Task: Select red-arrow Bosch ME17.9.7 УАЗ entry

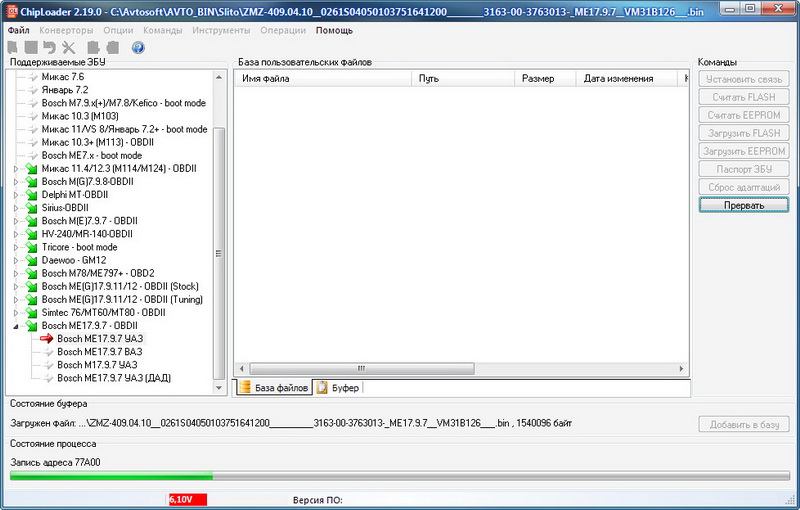Action: (99, 339)
